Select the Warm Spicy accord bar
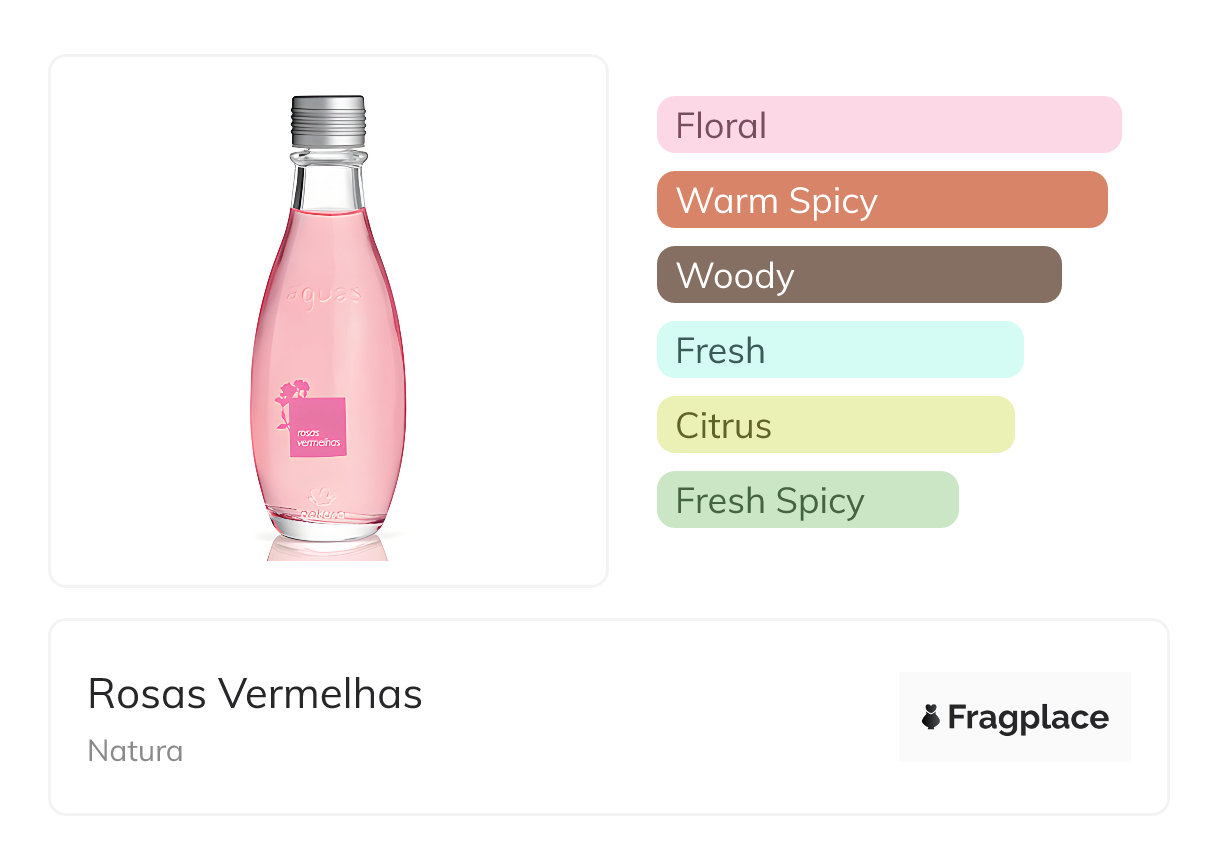Viewport: 1218px width, 864px height. (x=882, y=200)
